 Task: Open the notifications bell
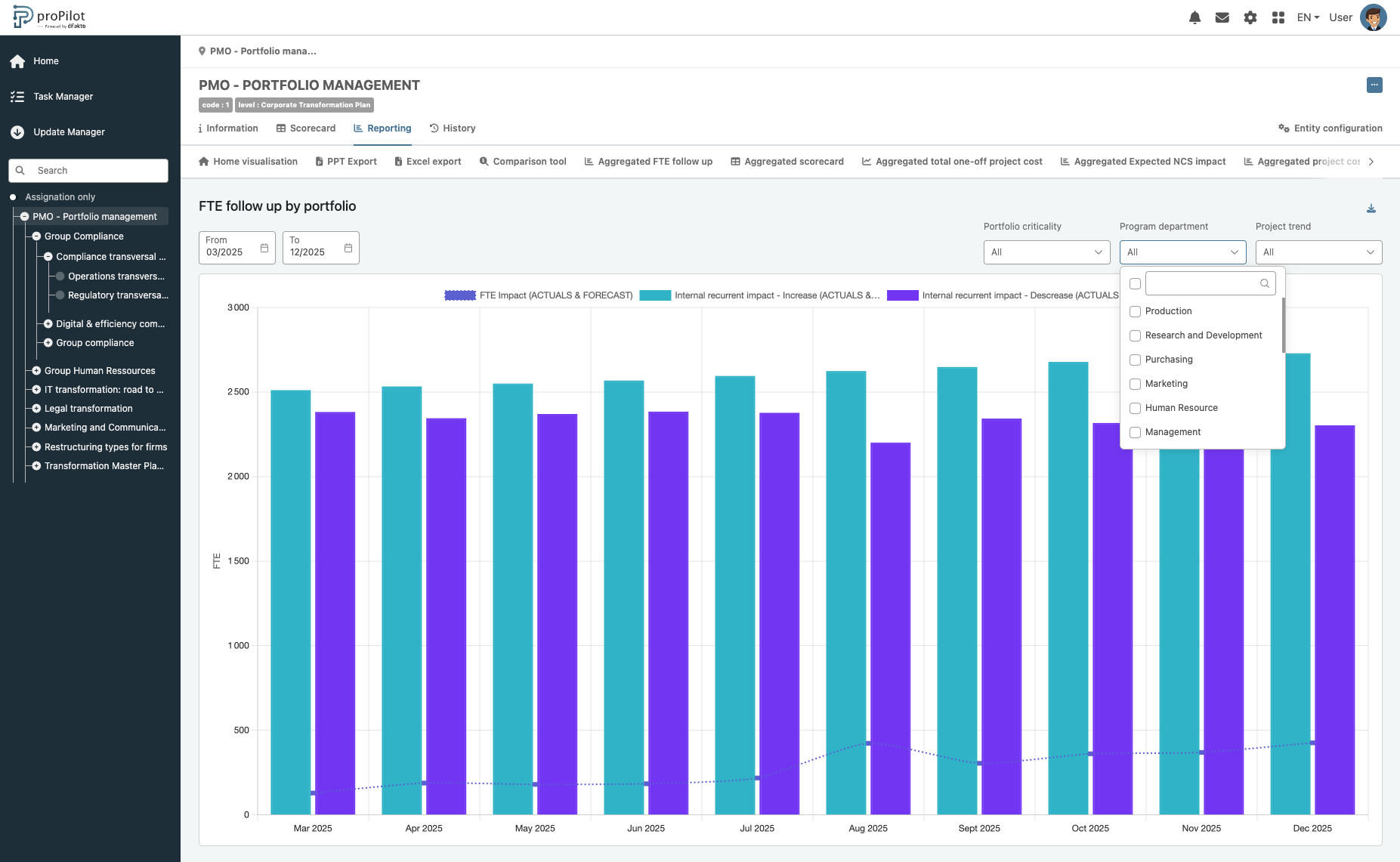click(x=1194, y=17)
